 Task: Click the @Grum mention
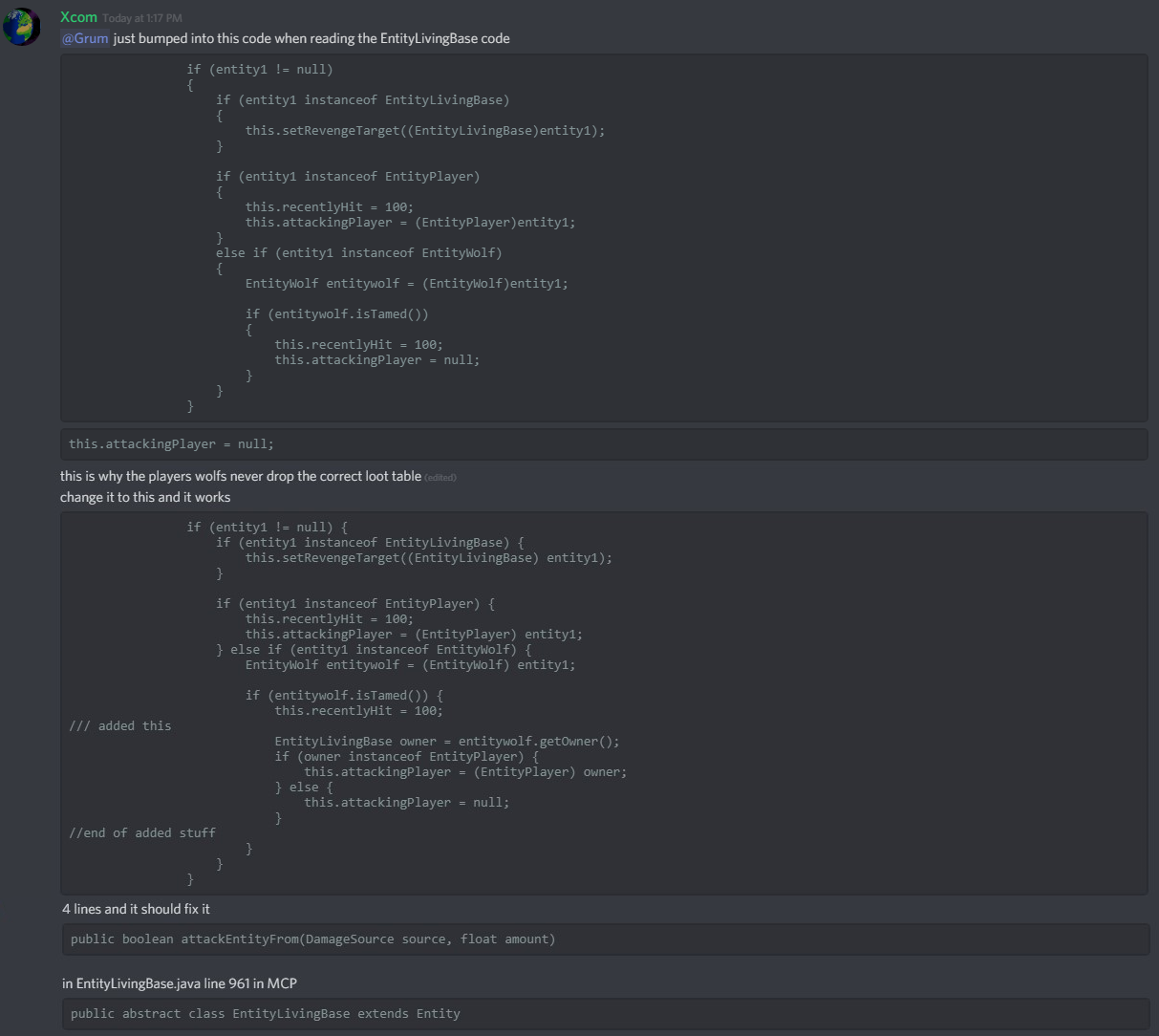(85, 38)
